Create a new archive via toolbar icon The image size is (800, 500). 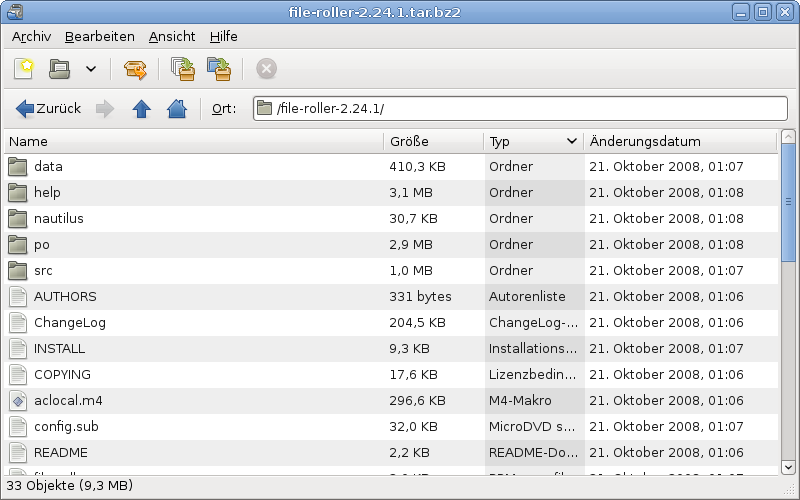(x=25, y=69)
